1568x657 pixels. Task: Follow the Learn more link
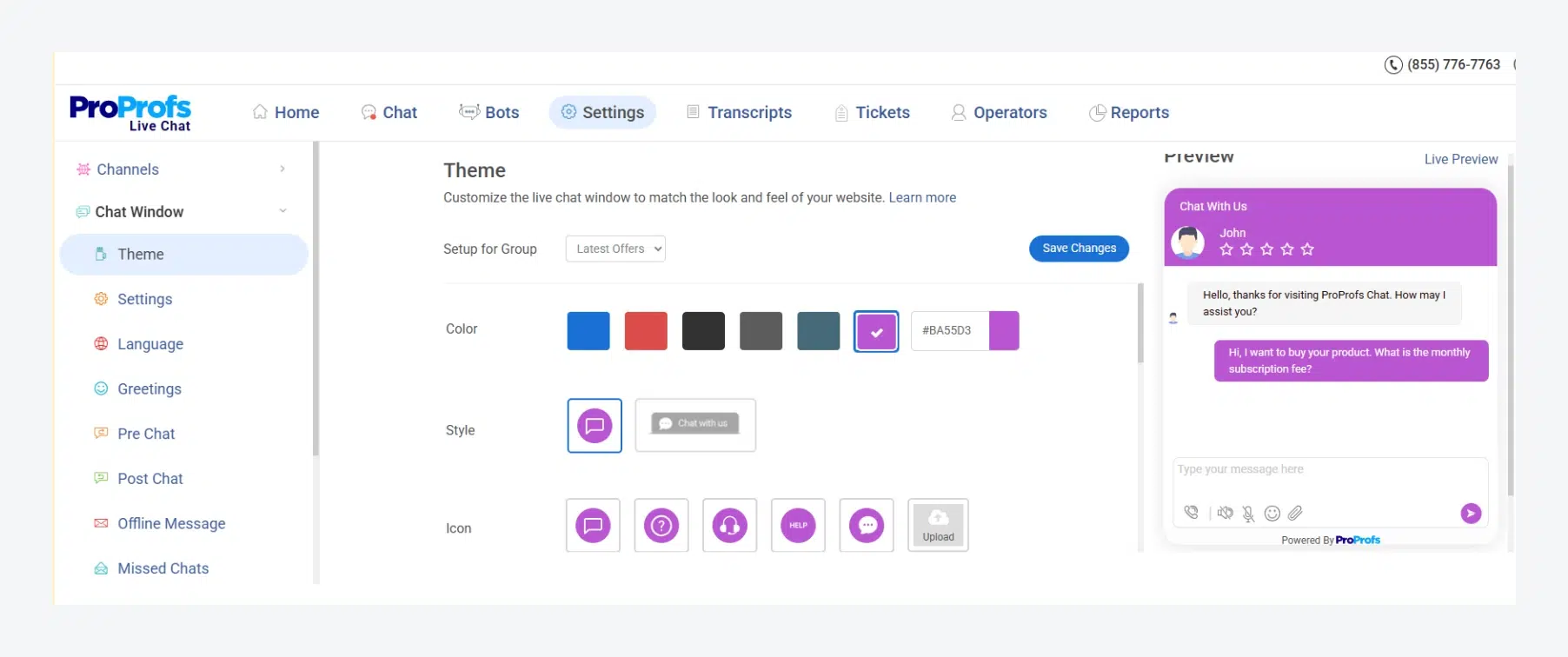(x=922, y=198)
